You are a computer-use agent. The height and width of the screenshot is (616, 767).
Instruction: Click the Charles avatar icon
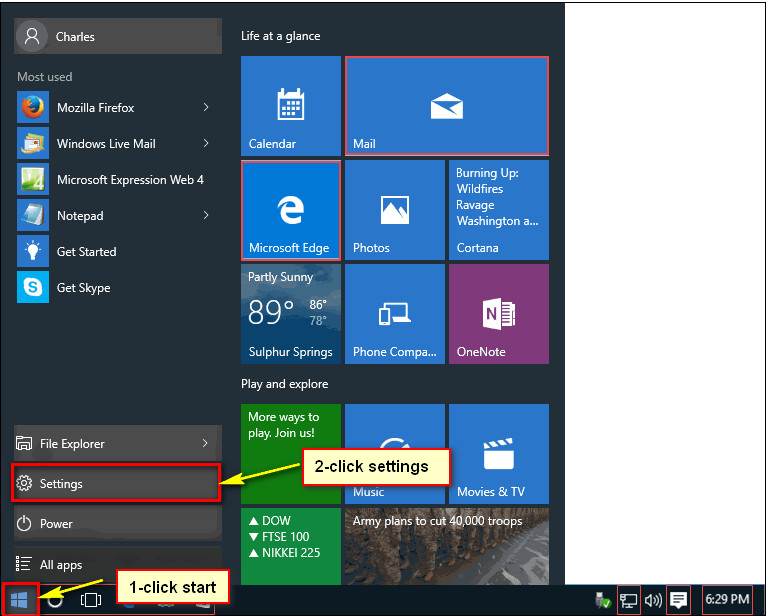click(x=32, y=36)
